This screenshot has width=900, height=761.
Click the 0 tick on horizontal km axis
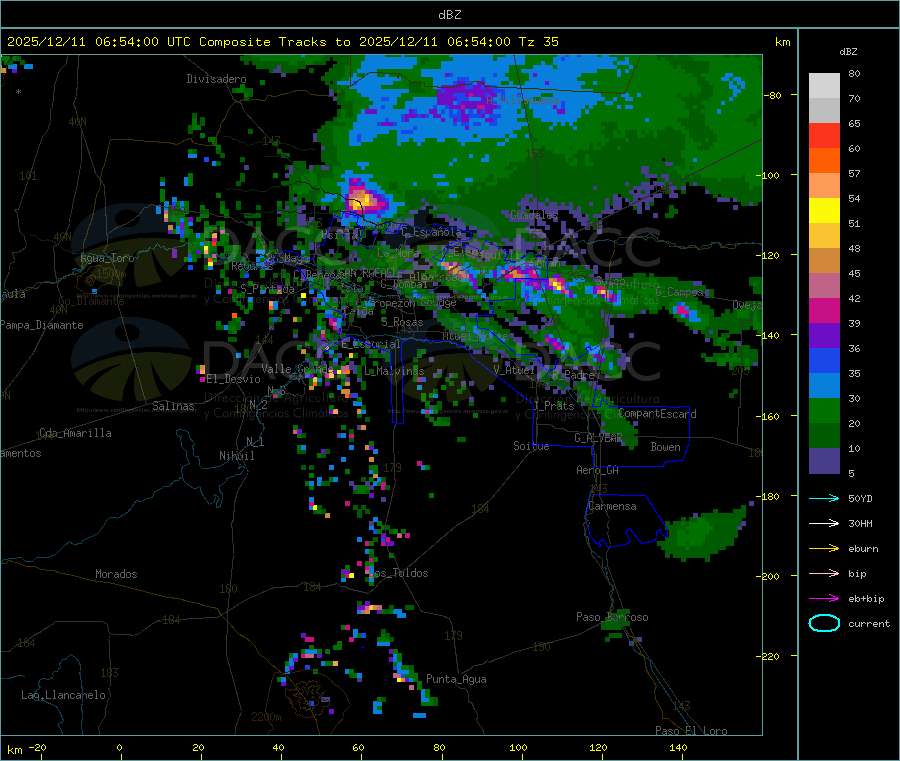[119, 747]
